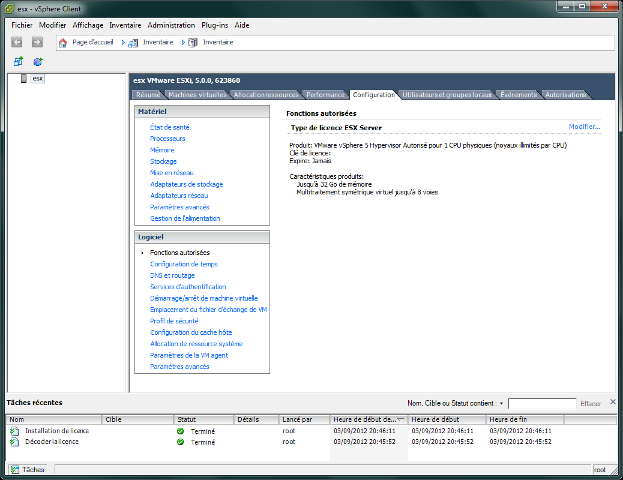Switch to Utilisateurs et groupes locaux tab

tap(447, 95)
